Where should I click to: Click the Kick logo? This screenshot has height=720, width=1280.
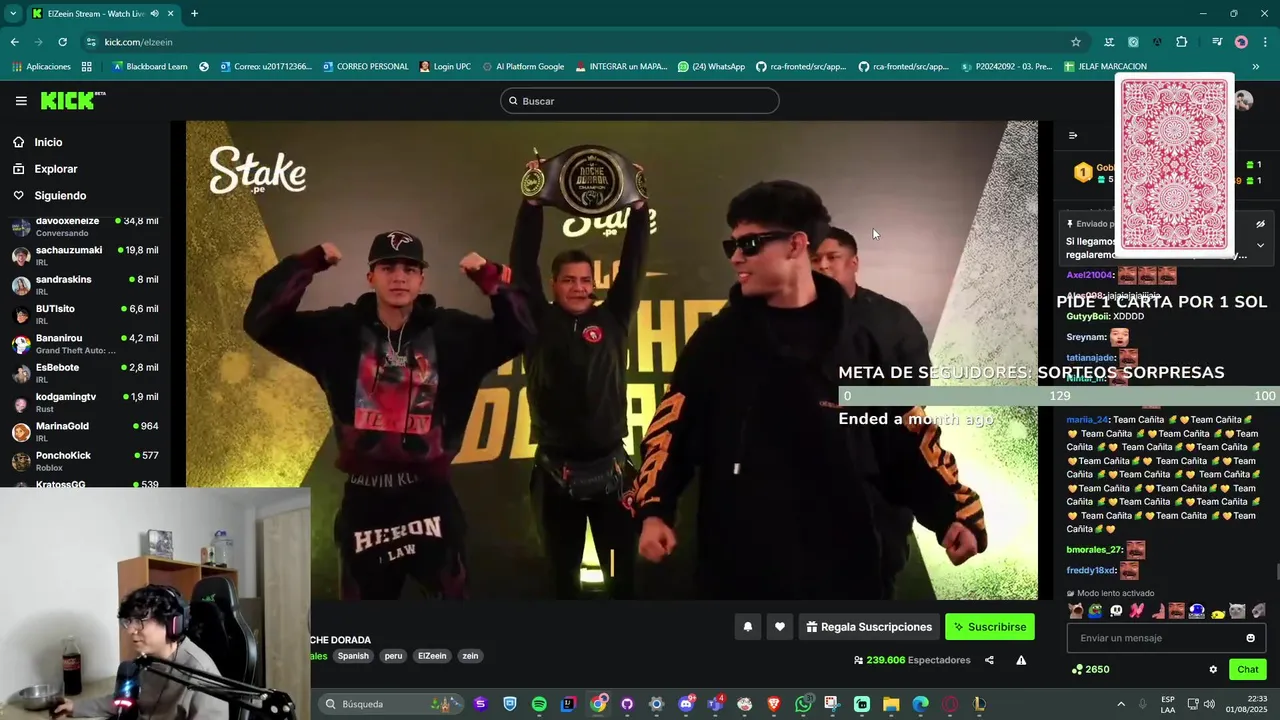tap(72, 101)
